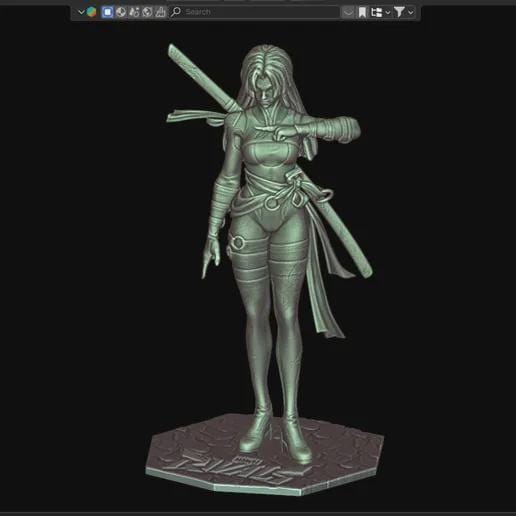The image size is (516, 516).
Task: Expand the display mode chevron
Action: [x=388, y=13]
